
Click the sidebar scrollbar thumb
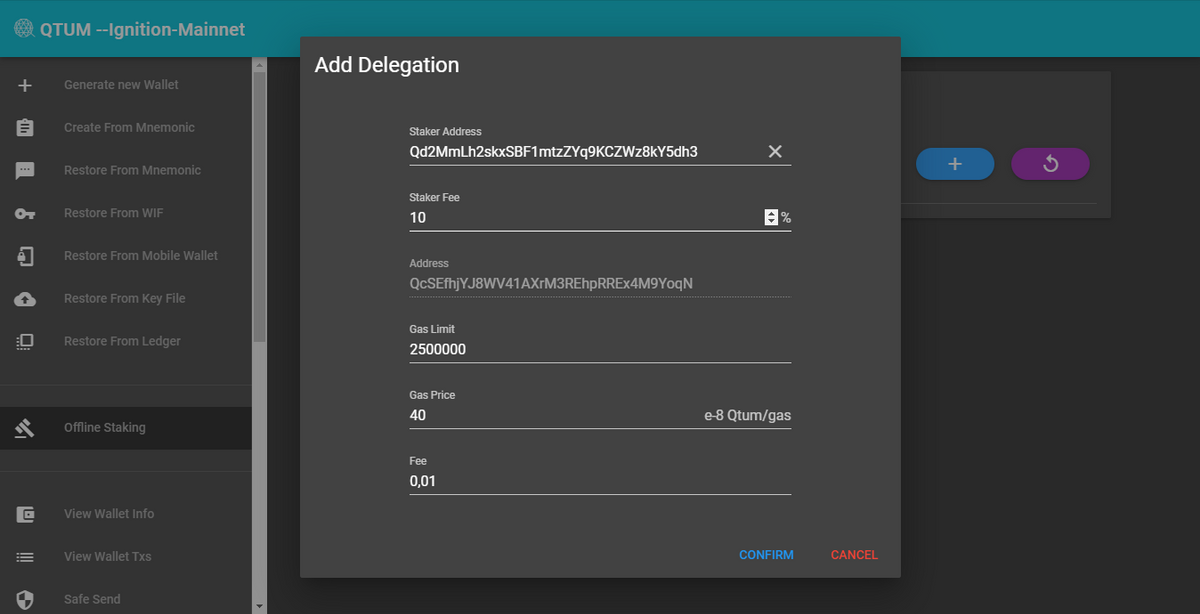[x=260, y=208]
